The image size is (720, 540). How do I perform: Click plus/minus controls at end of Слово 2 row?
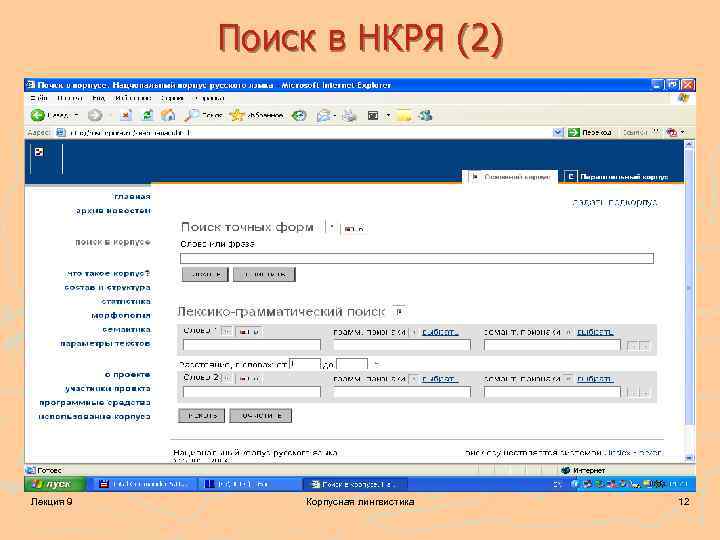point(638,393)
